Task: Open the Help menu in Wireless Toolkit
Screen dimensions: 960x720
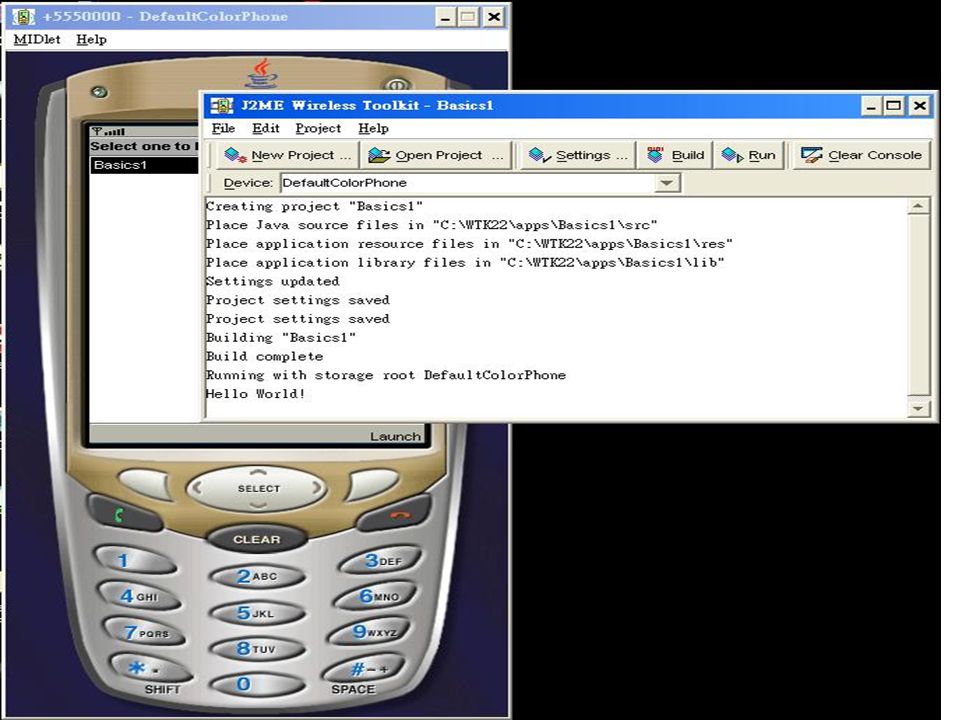Action: 373,129
